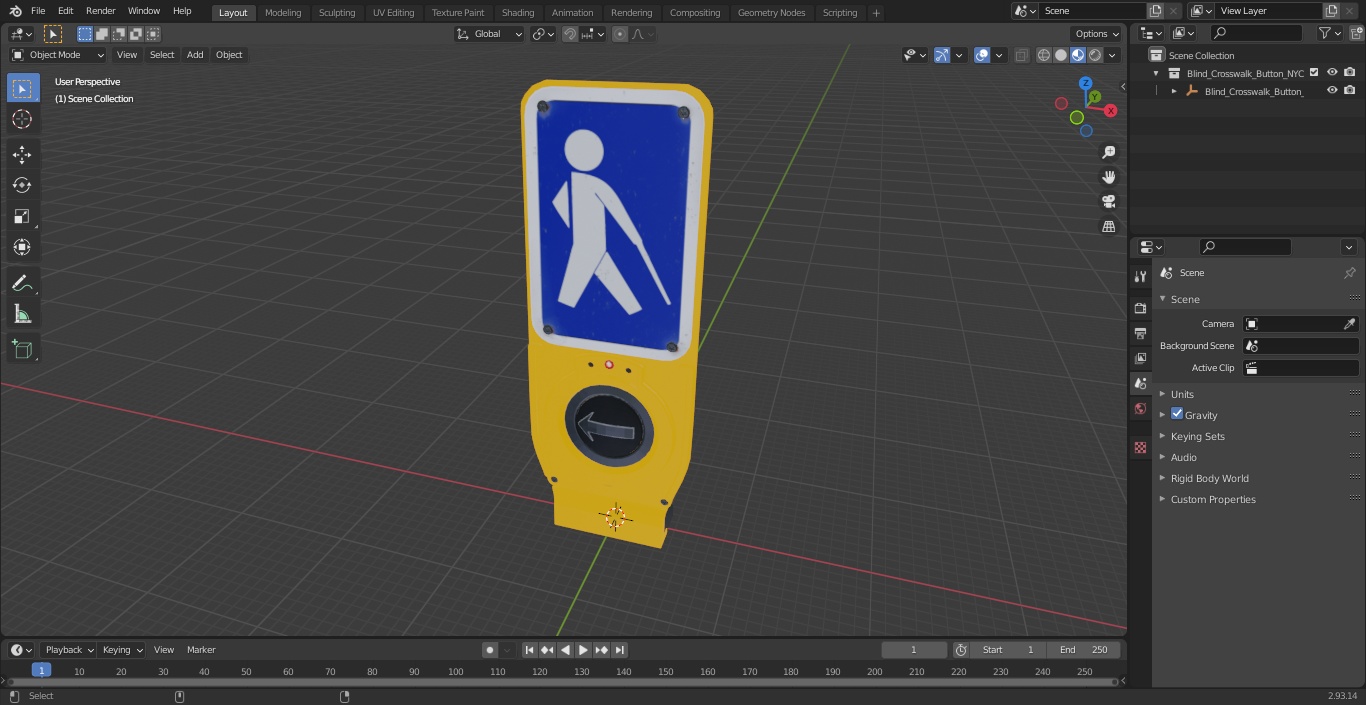This screenshot has height=705, width=1366.
Task: Select the Rotate tool
Action: tap(22, 185)
